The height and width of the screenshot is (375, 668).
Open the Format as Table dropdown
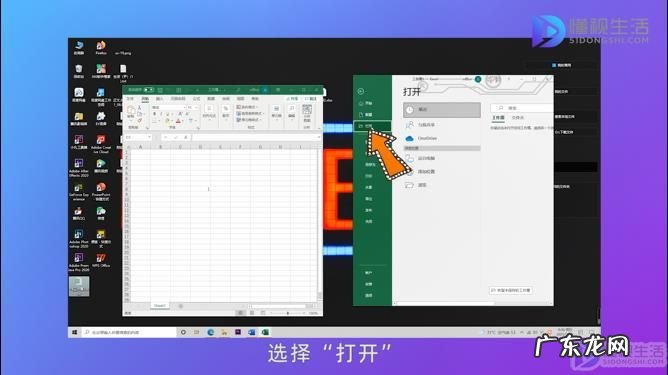click(249, 114)
